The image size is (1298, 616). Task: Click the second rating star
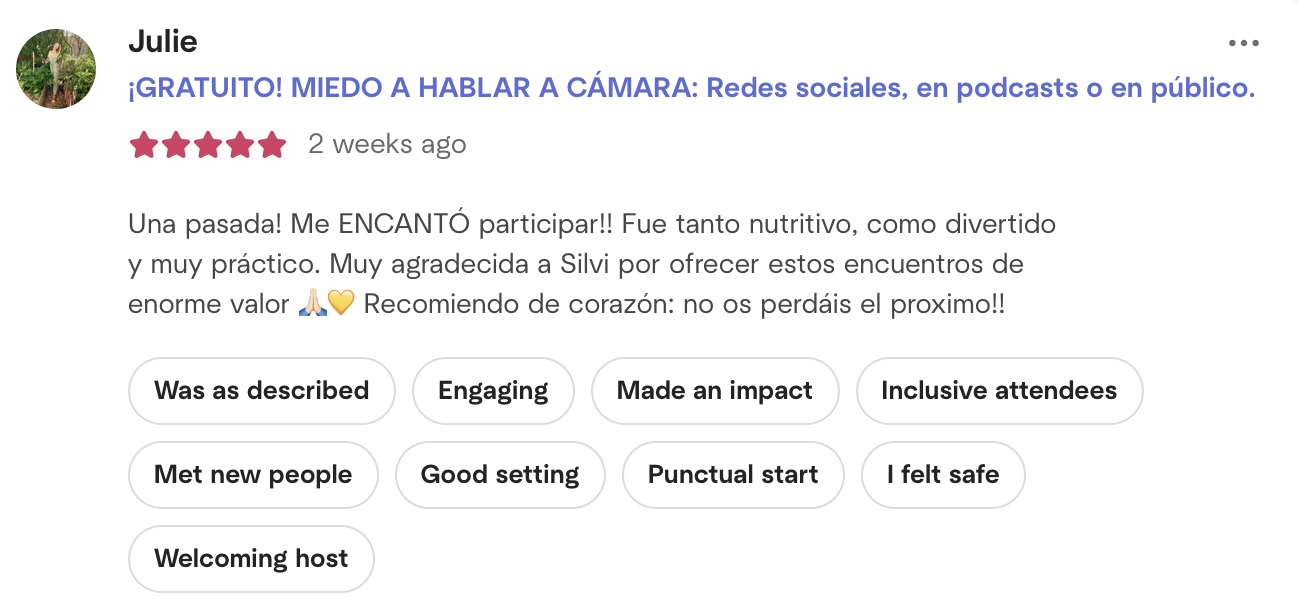[x=176, y=146]
